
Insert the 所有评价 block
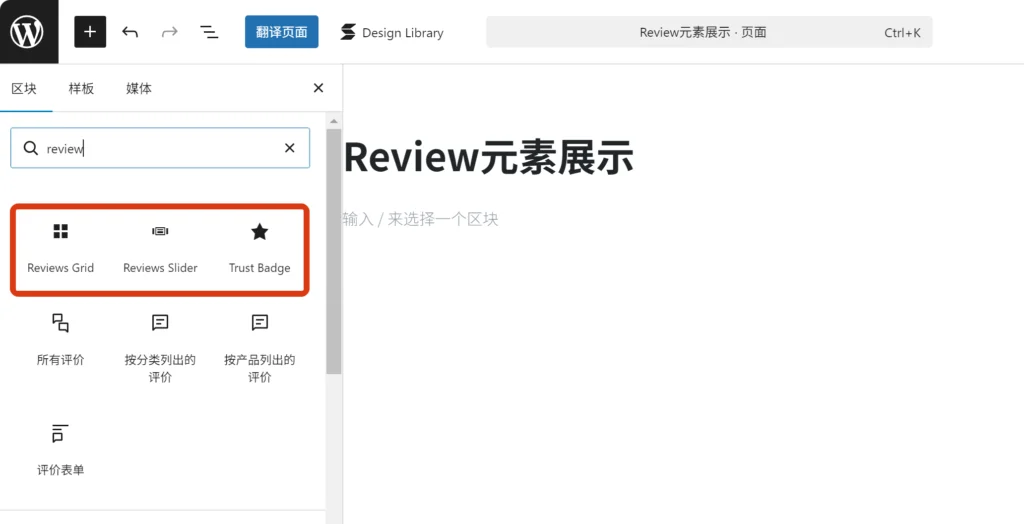[61, 340]
